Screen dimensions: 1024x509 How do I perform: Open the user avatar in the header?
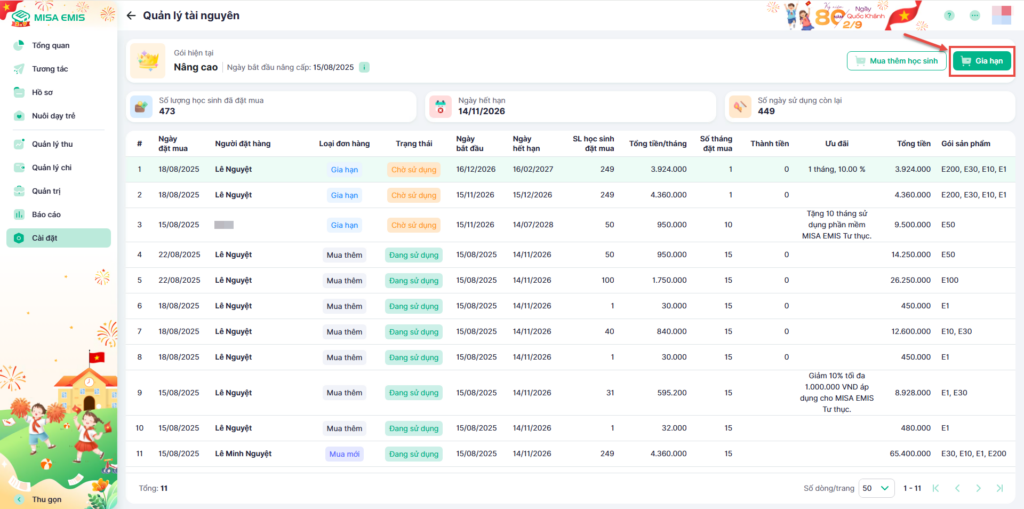(x=1001, y=16)
